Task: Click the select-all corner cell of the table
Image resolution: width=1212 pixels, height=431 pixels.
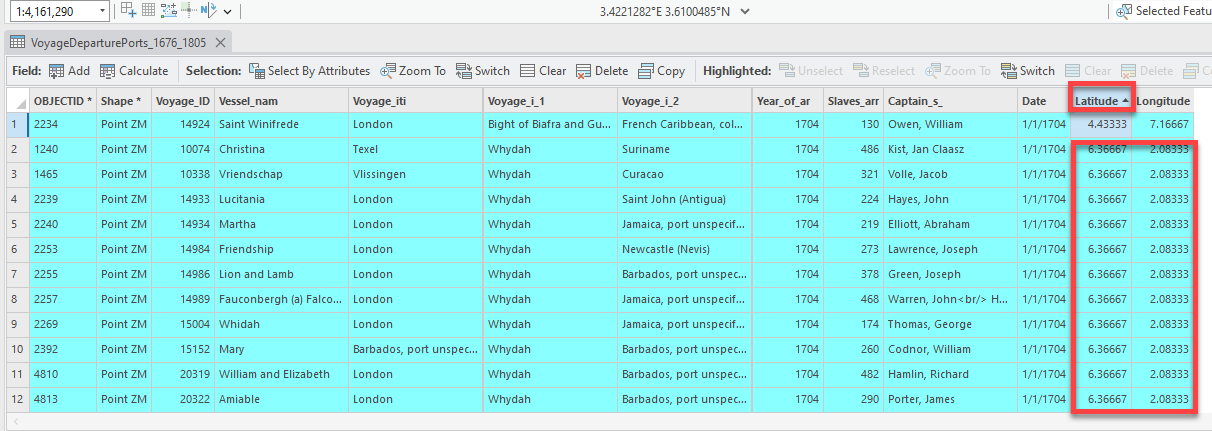Action: click(14, 101)
